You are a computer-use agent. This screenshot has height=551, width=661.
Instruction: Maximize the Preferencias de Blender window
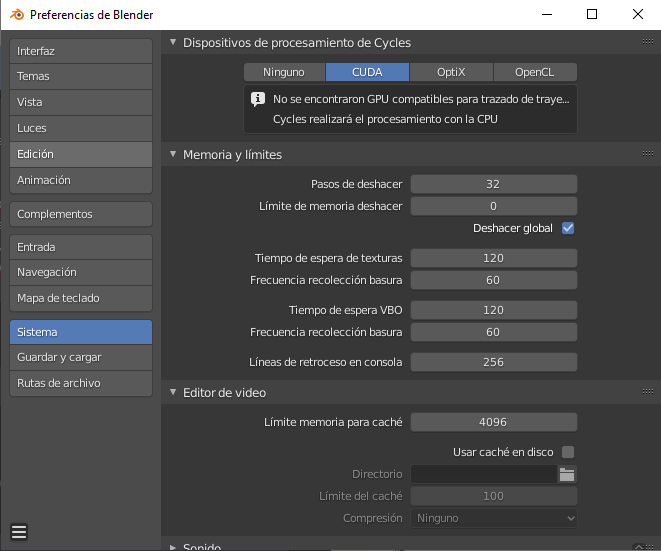pyautogui.click(x=592, y=14)
